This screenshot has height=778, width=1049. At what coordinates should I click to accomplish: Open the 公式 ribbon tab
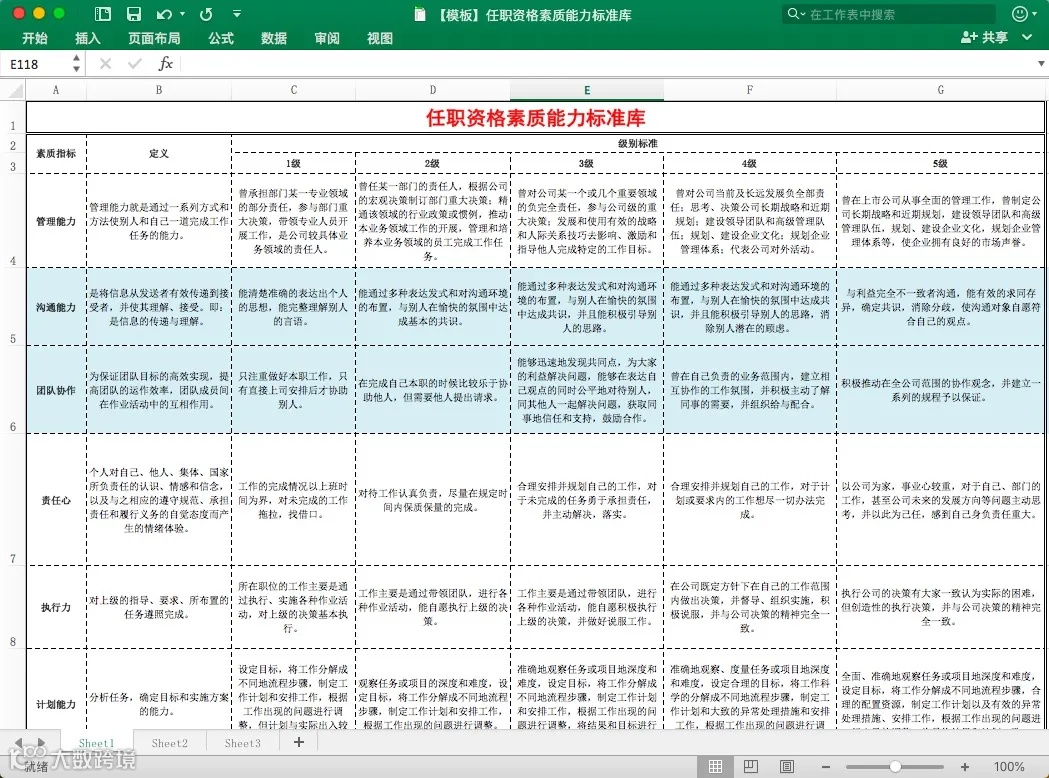click(221, 38)
